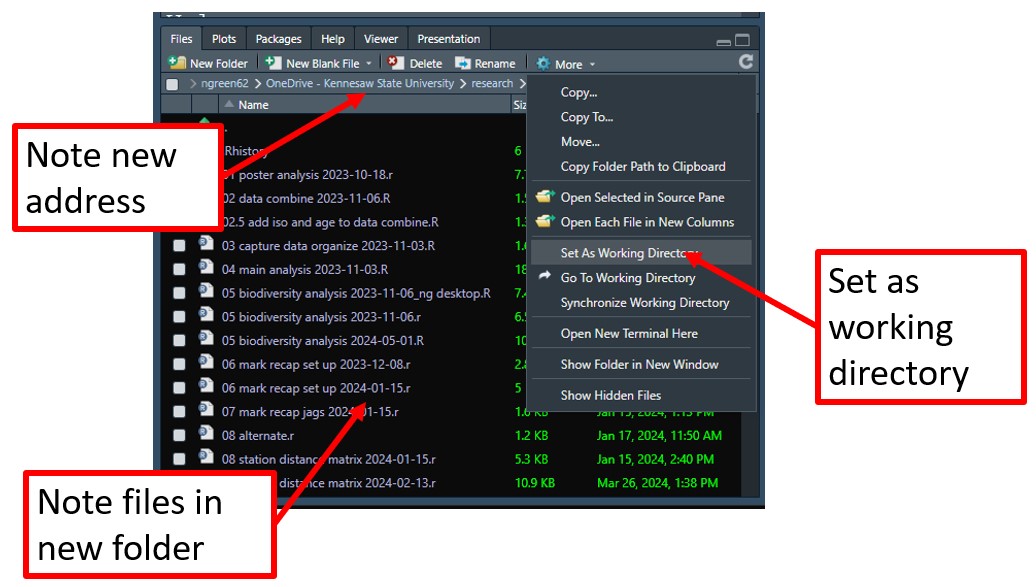Click the R file icon for 08 station distance matrix 2024-01-15.r
Screen dimensions: 1036x587
tap(206, 457)
